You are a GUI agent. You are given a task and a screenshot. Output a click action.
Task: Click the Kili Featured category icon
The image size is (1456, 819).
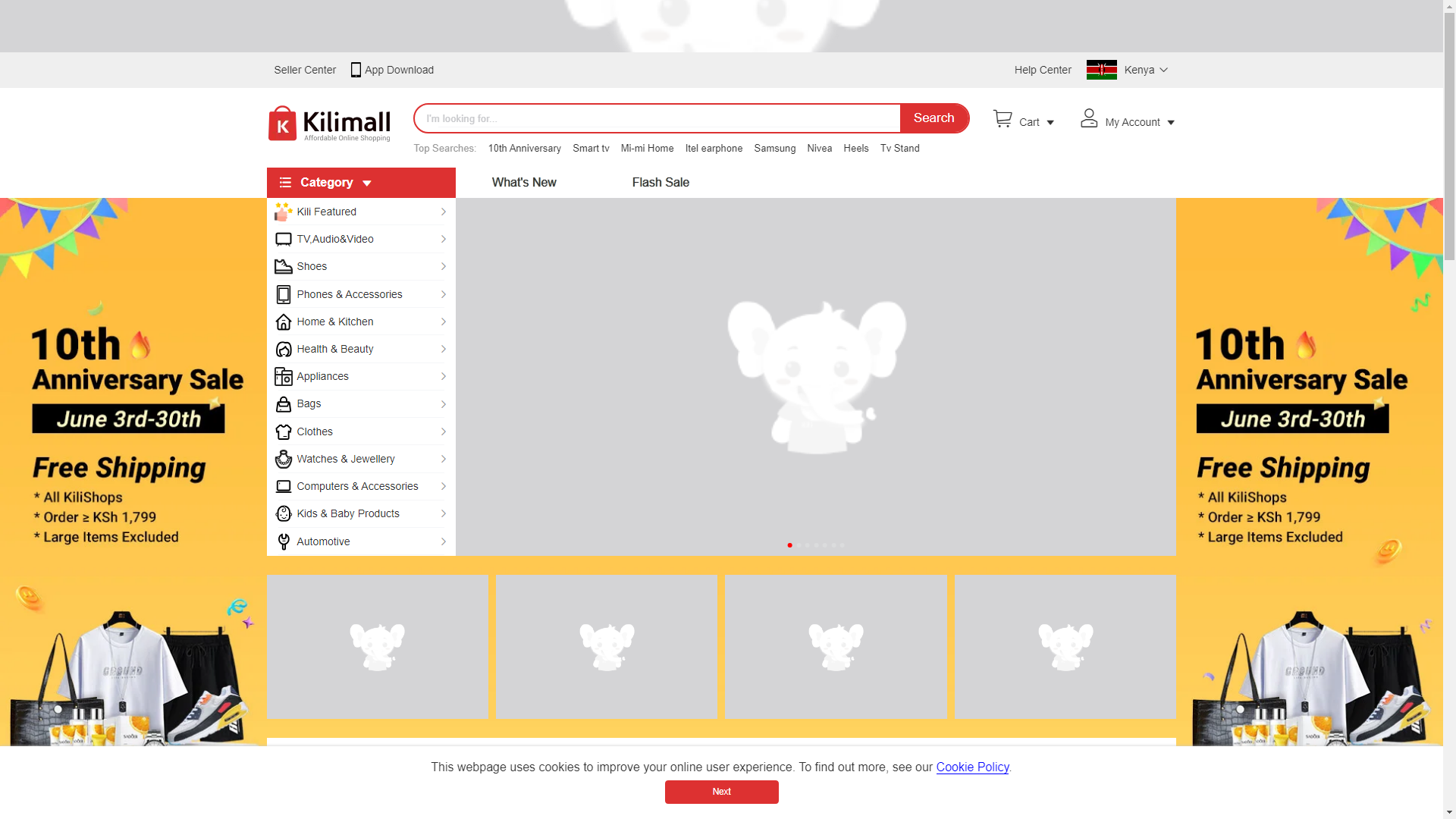click(284, 212)
